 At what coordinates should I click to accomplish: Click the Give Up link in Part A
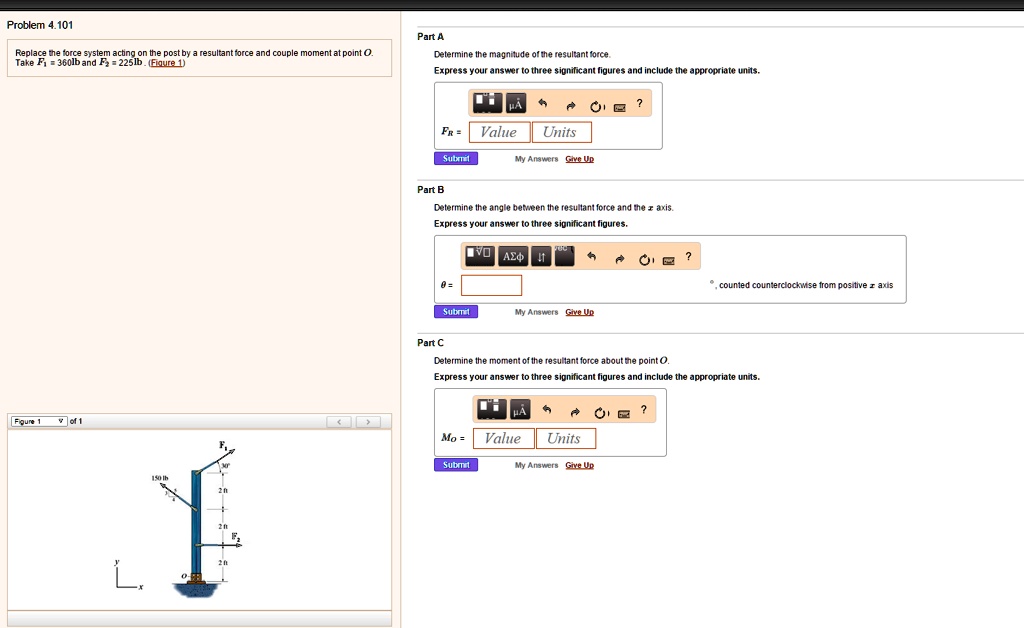[x=579, y=158]
